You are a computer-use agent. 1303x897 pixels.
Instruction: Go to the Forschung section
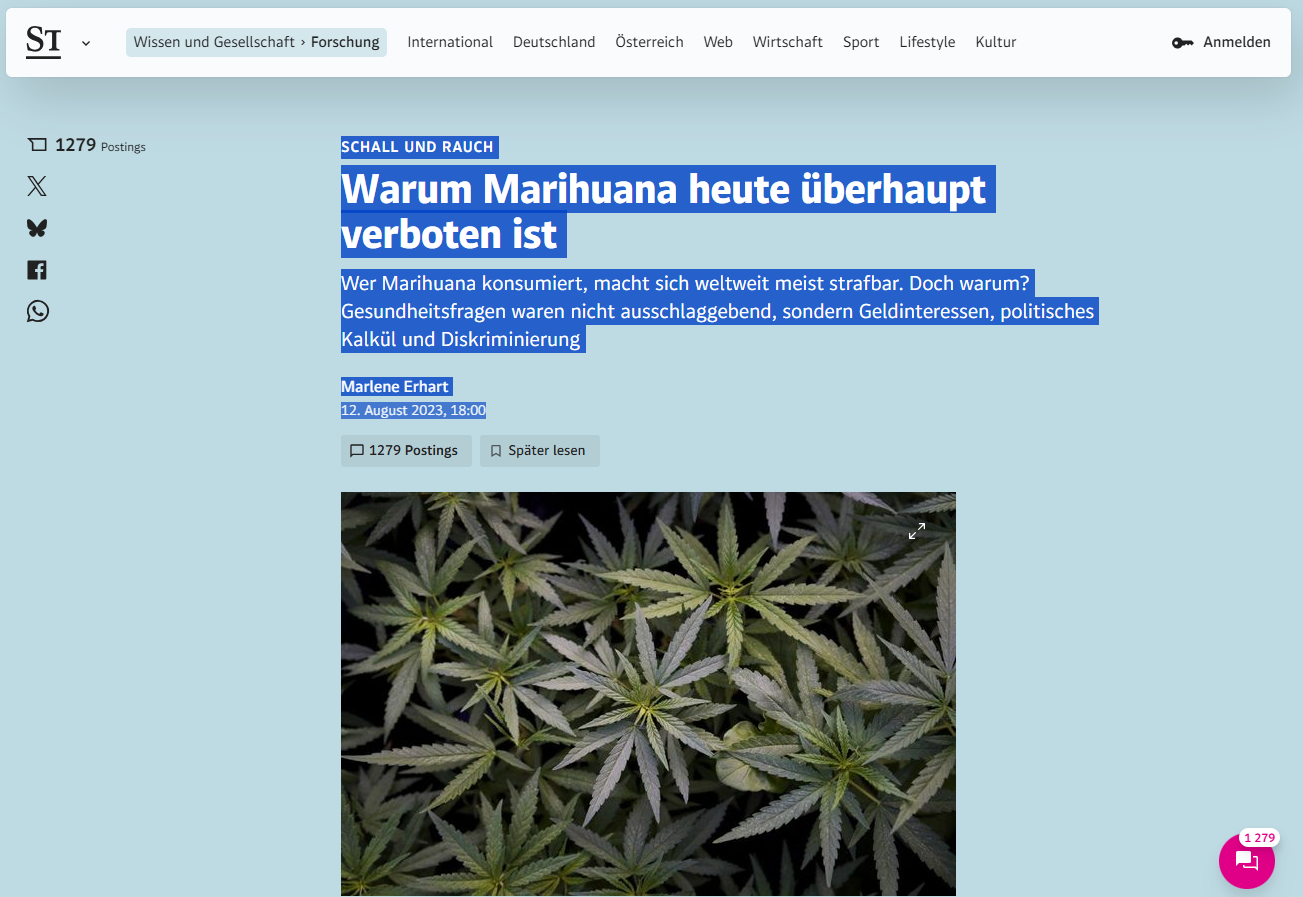tap(345, 42)
